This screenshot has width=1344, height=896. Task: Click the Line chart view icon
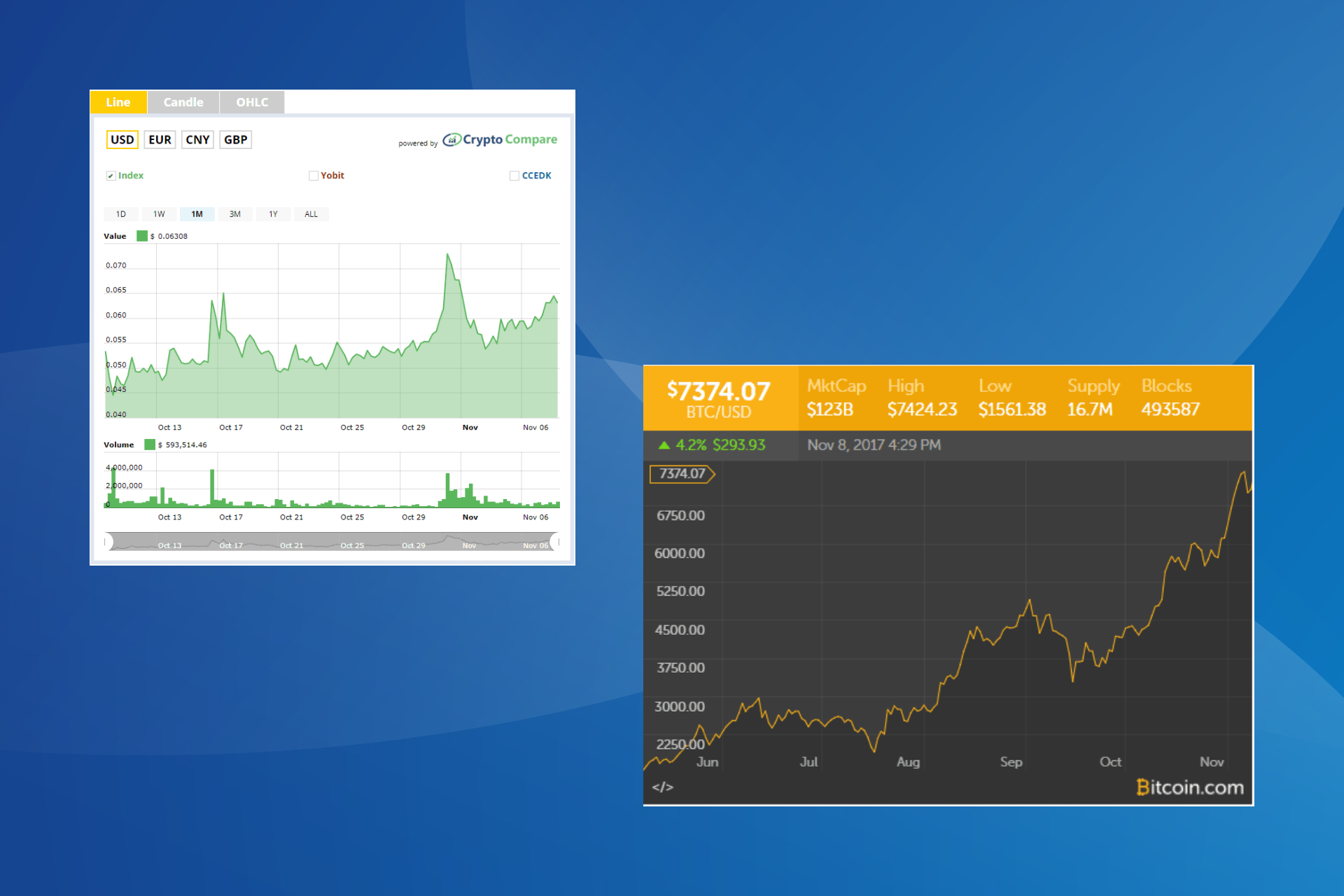point(118,100)
